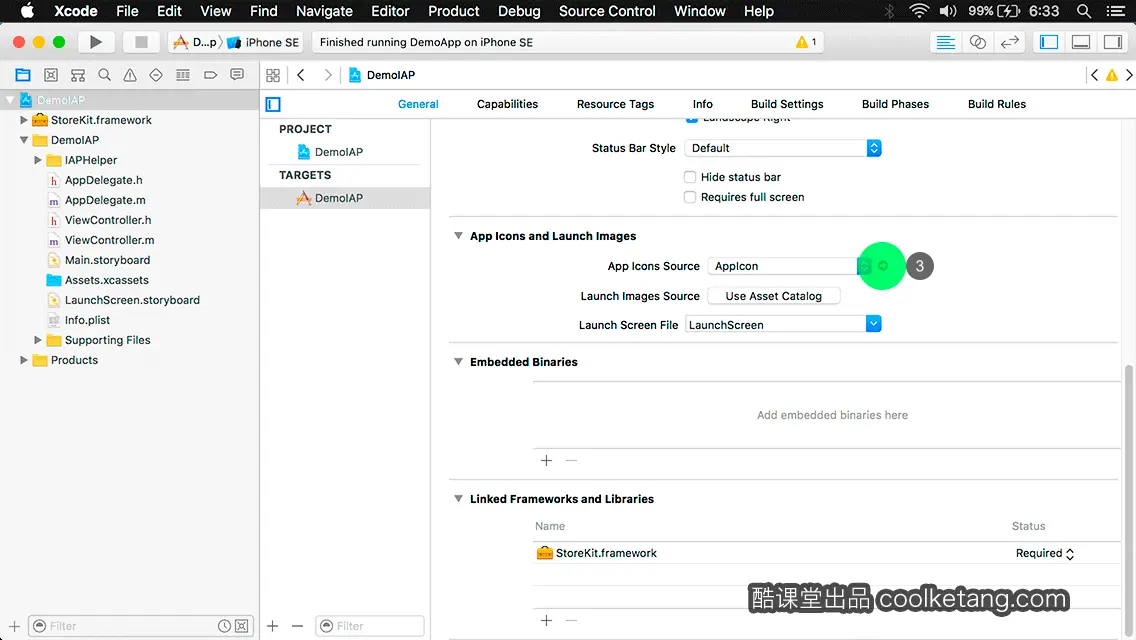Open the issue navigator triangle icon
The image size is (1136, 640).
[130, 75]
